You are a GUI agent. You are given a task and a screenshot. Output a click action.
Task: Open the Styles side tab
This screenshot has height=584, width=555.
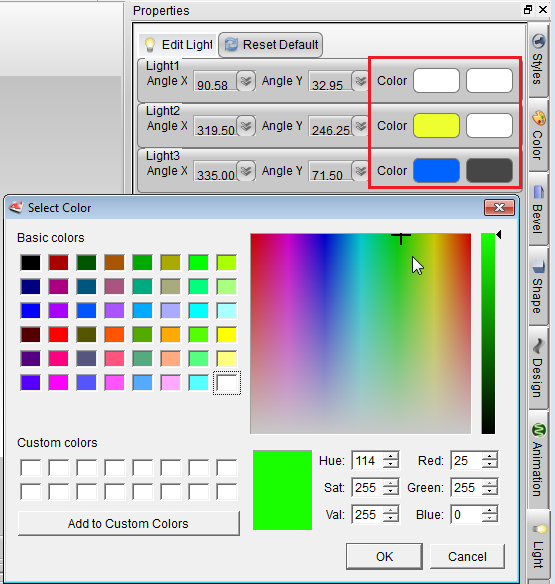pos(538,60)
